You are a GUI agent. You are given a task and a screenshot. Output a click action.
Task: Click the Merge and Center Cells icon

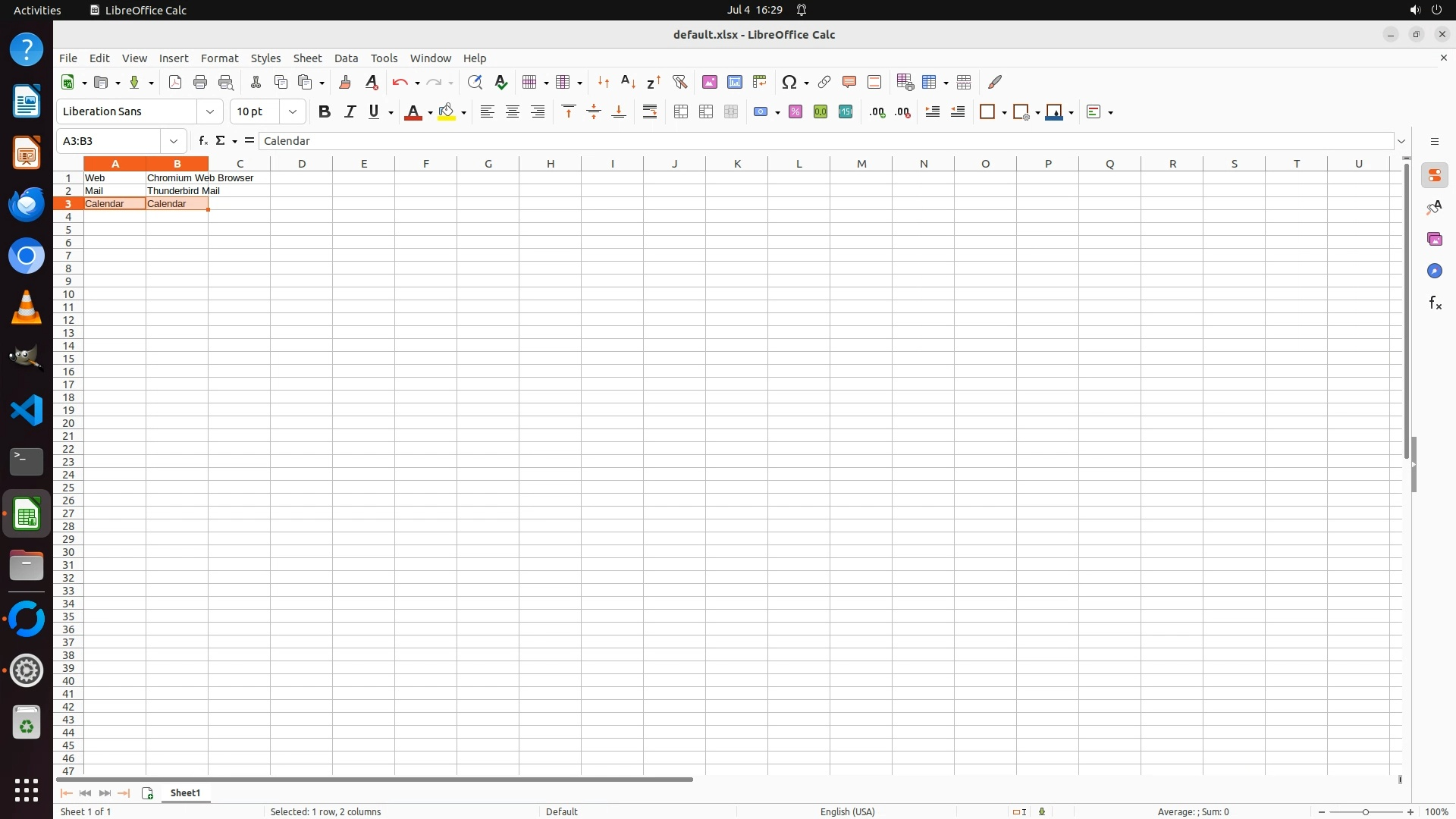pyautogui.click(x=681, y=112)
